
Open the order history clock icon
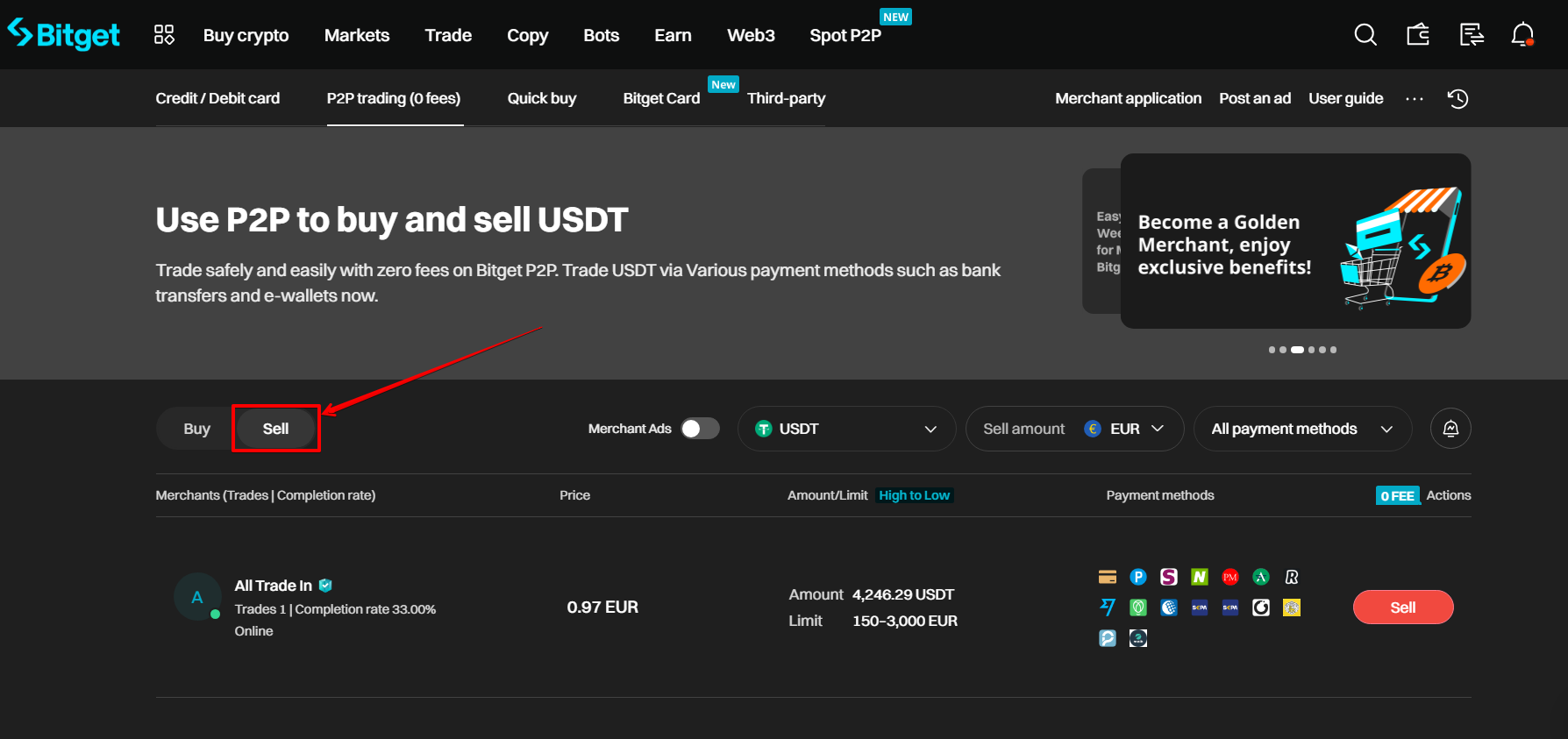pos(1458,98)
